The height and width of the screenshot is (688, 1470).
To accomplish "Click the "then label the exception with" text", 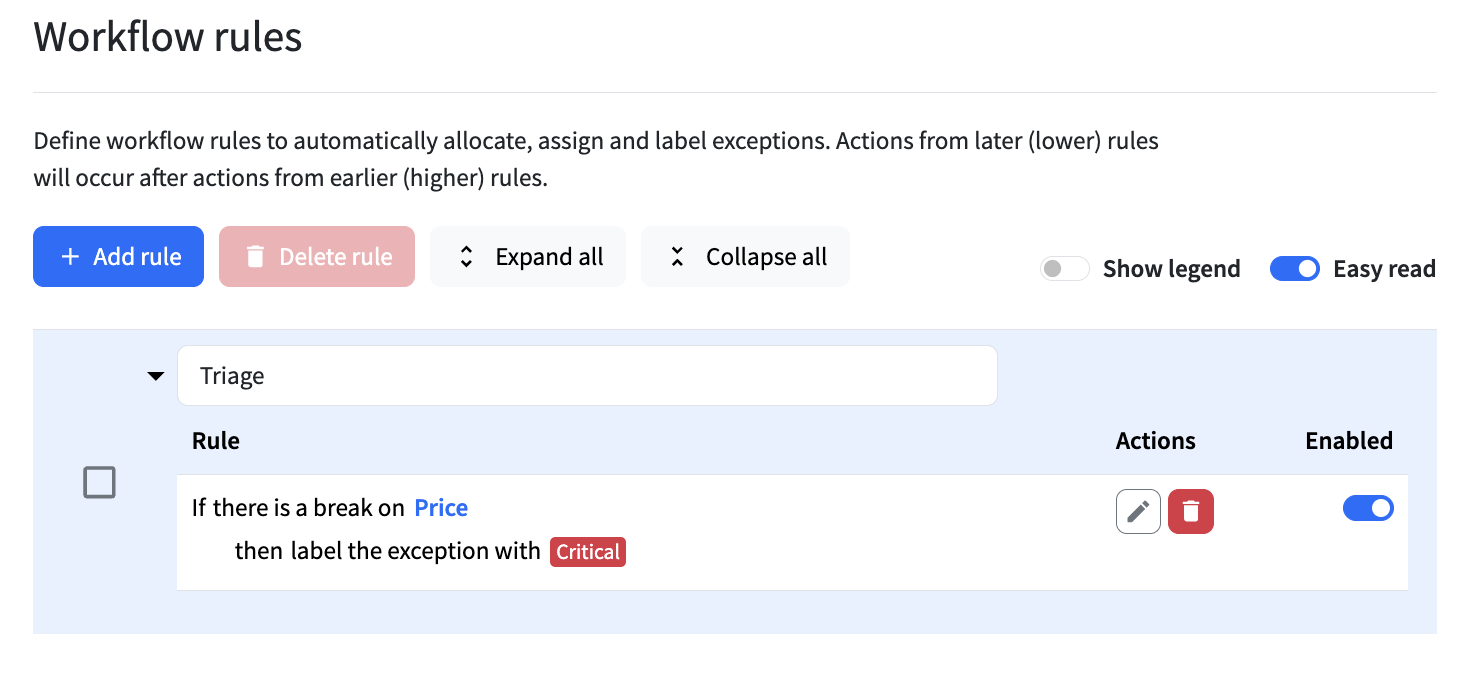I will coord(388,551).
